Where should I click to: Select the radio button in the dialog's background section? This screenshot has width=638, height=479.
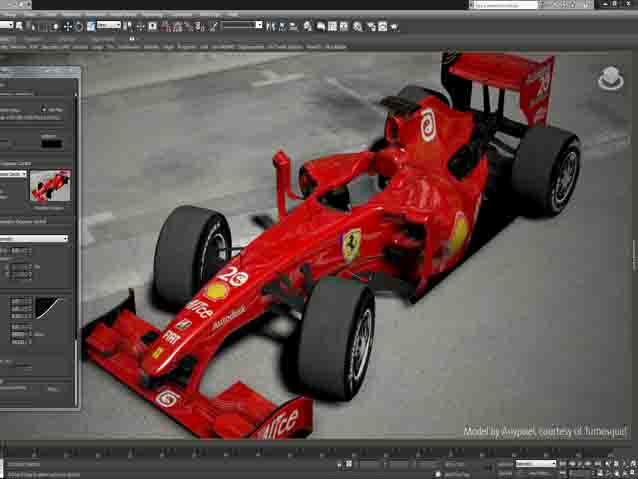(44, 109)
